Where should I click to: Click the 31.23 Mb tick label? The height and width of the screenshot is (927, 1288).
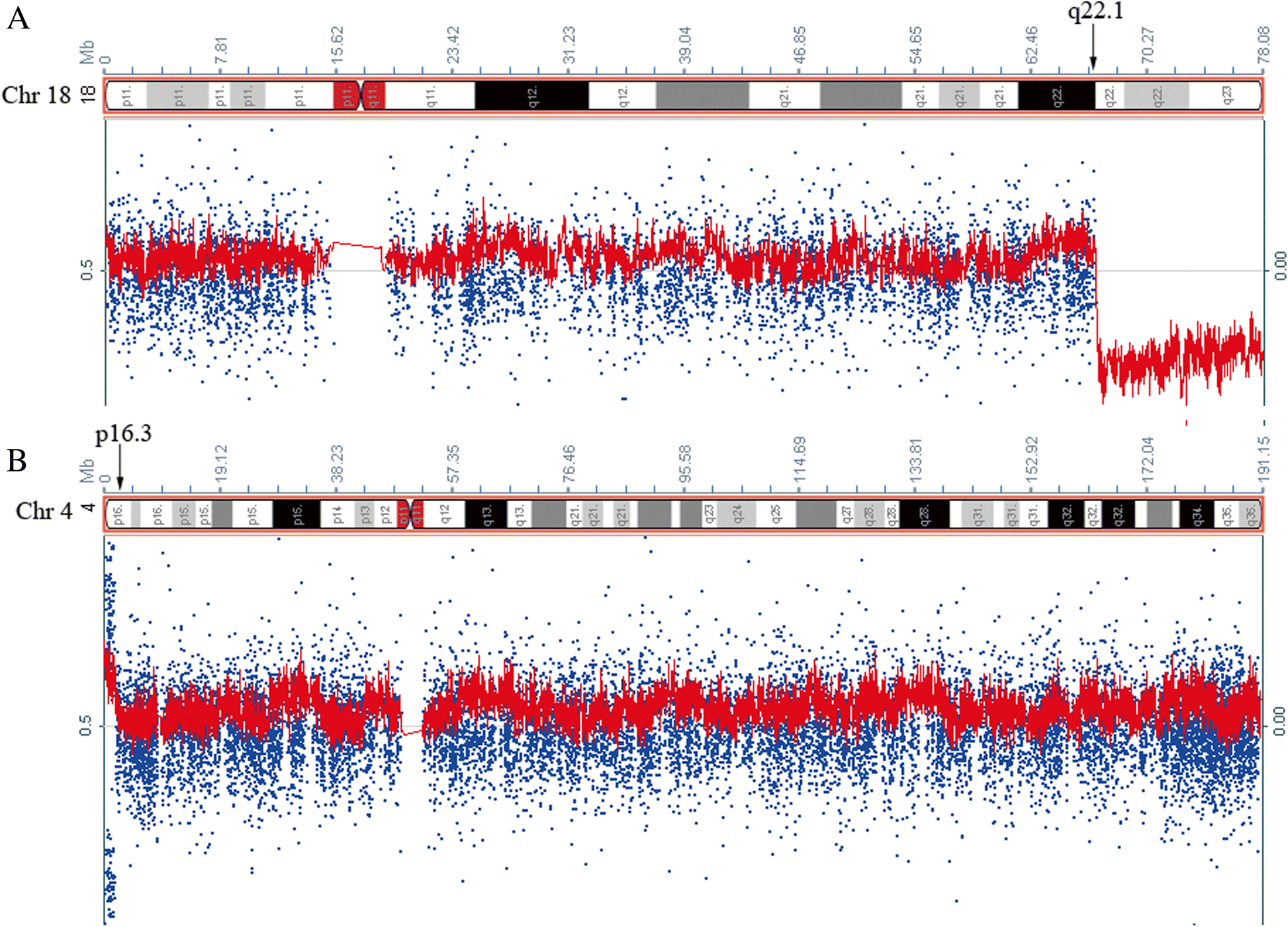click(x=569, y=45)
